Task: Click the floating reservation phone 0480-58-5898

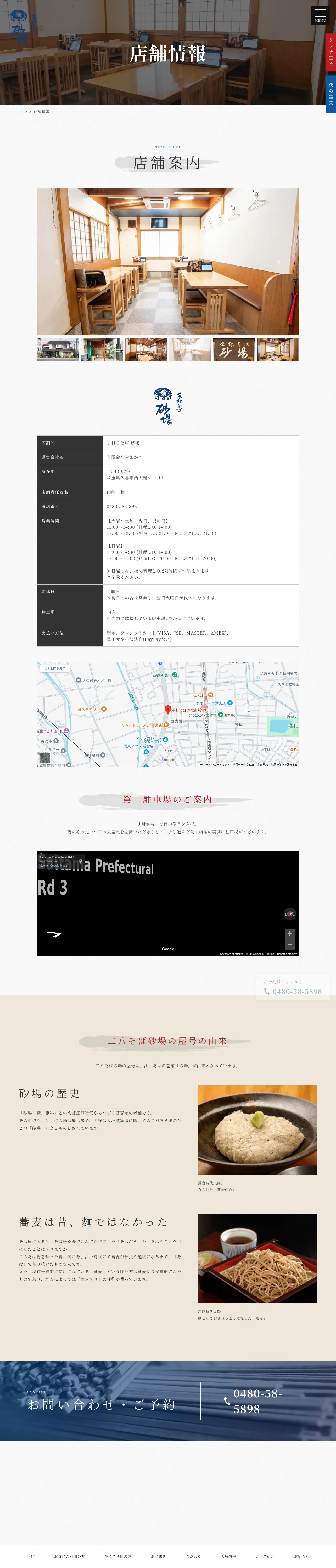Action: pyautogui.click(x=297, y=991)
